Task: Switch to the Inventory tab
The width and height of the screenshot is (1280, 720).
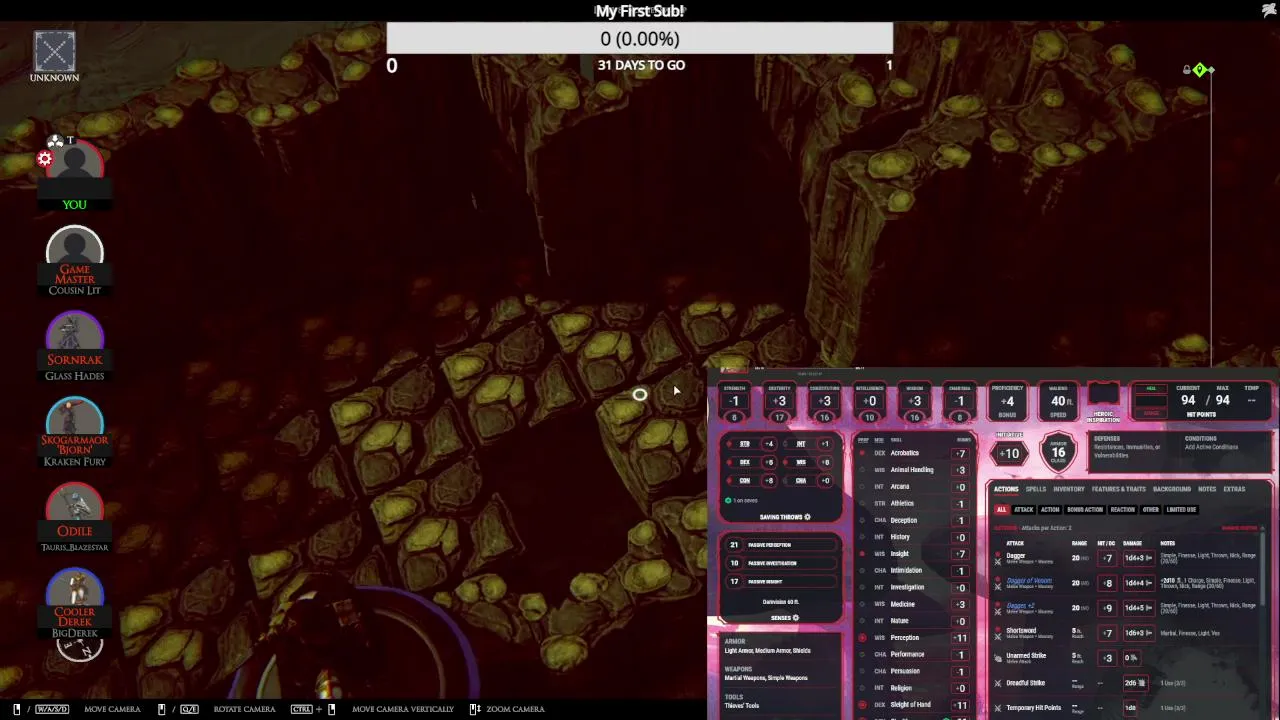Action: point(1069,489)
